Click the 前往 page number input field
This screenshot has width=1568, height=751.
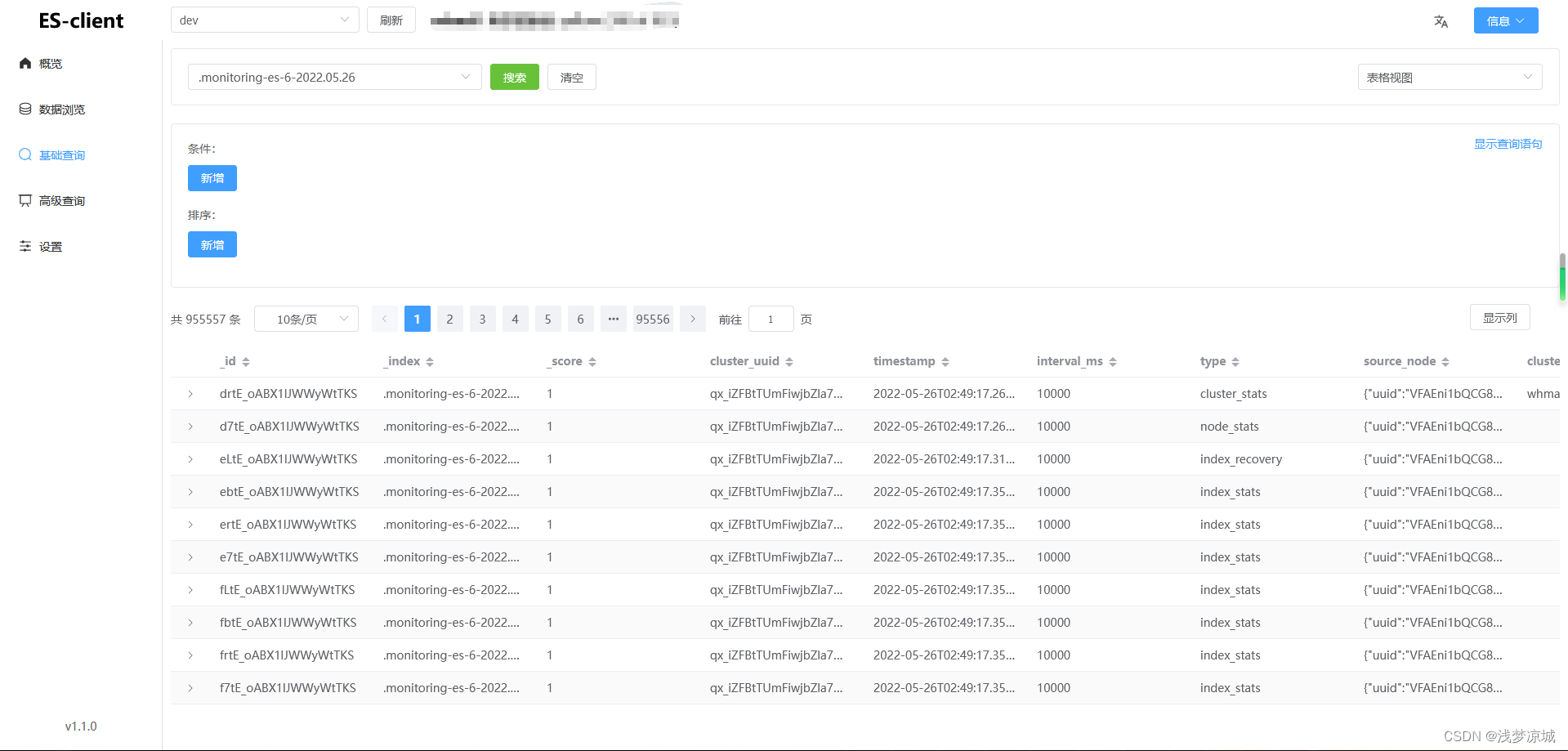click(770, 319)
